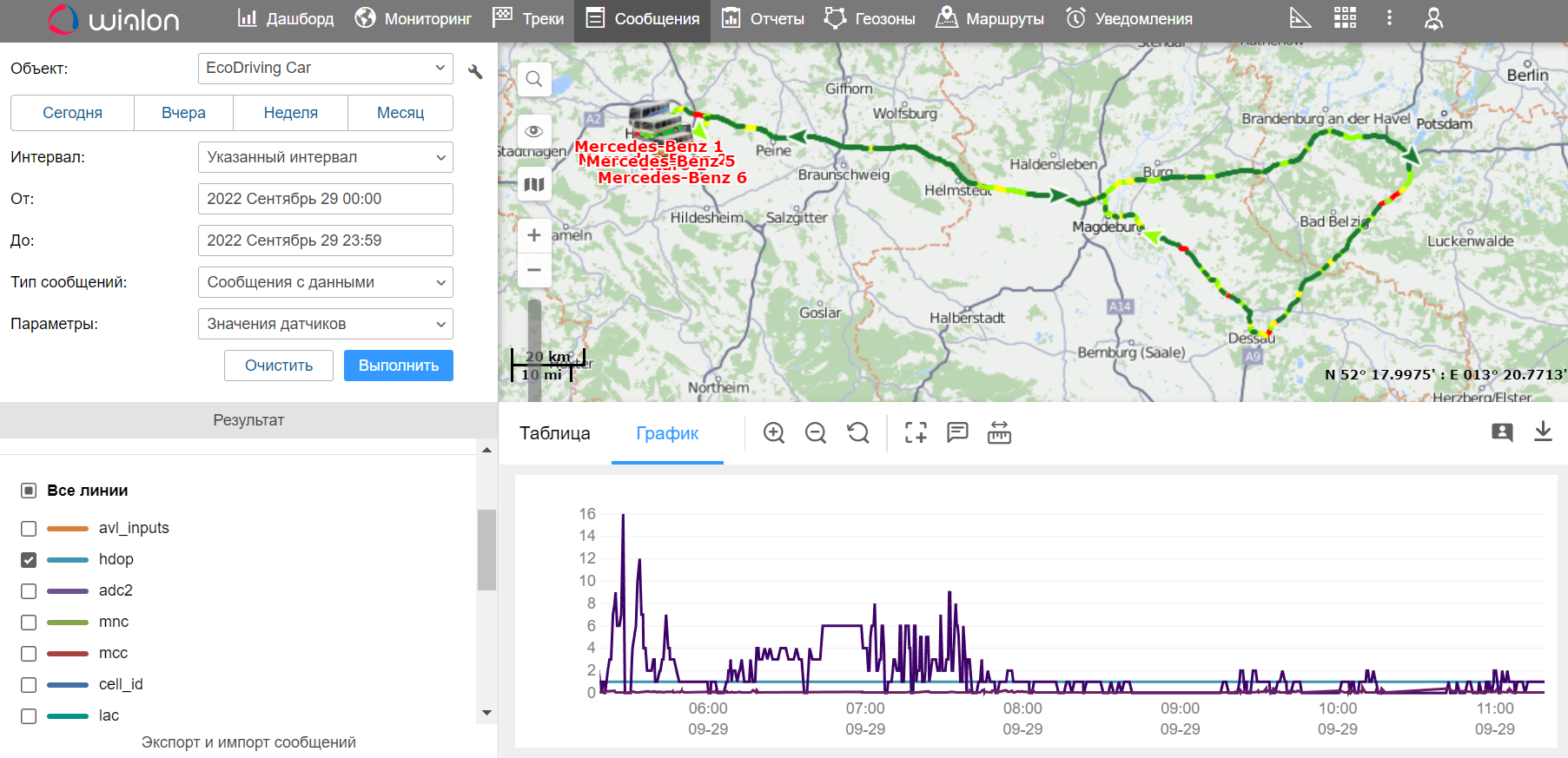Viewport: 1568px width, 758px height.
Task: Toggle the "Все линии" checkbox
Action: click(x=29, y=491)
